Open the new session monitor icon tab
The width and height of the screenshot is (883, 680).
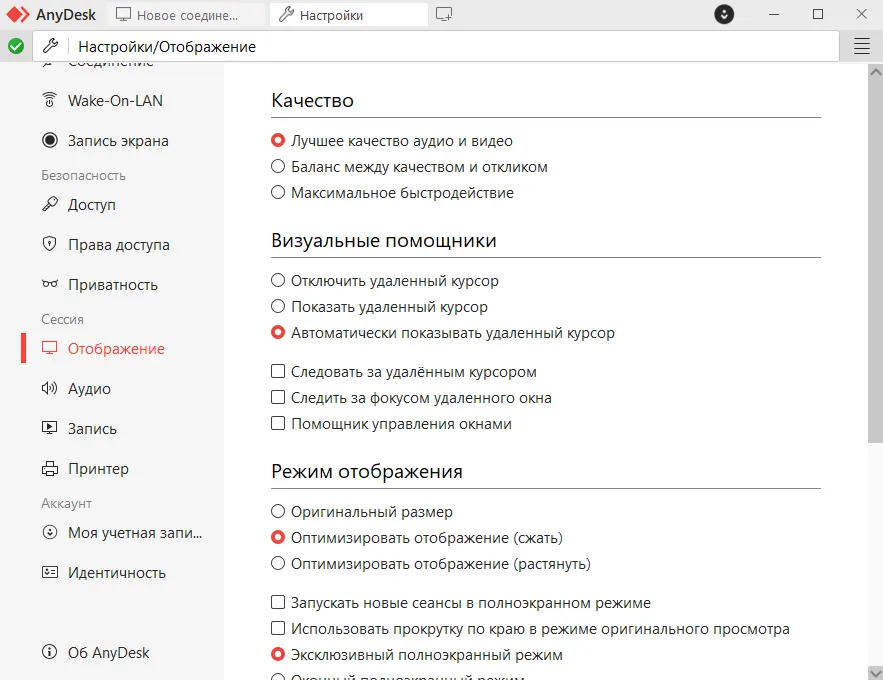pyautogui.click(x=445, y=15)
